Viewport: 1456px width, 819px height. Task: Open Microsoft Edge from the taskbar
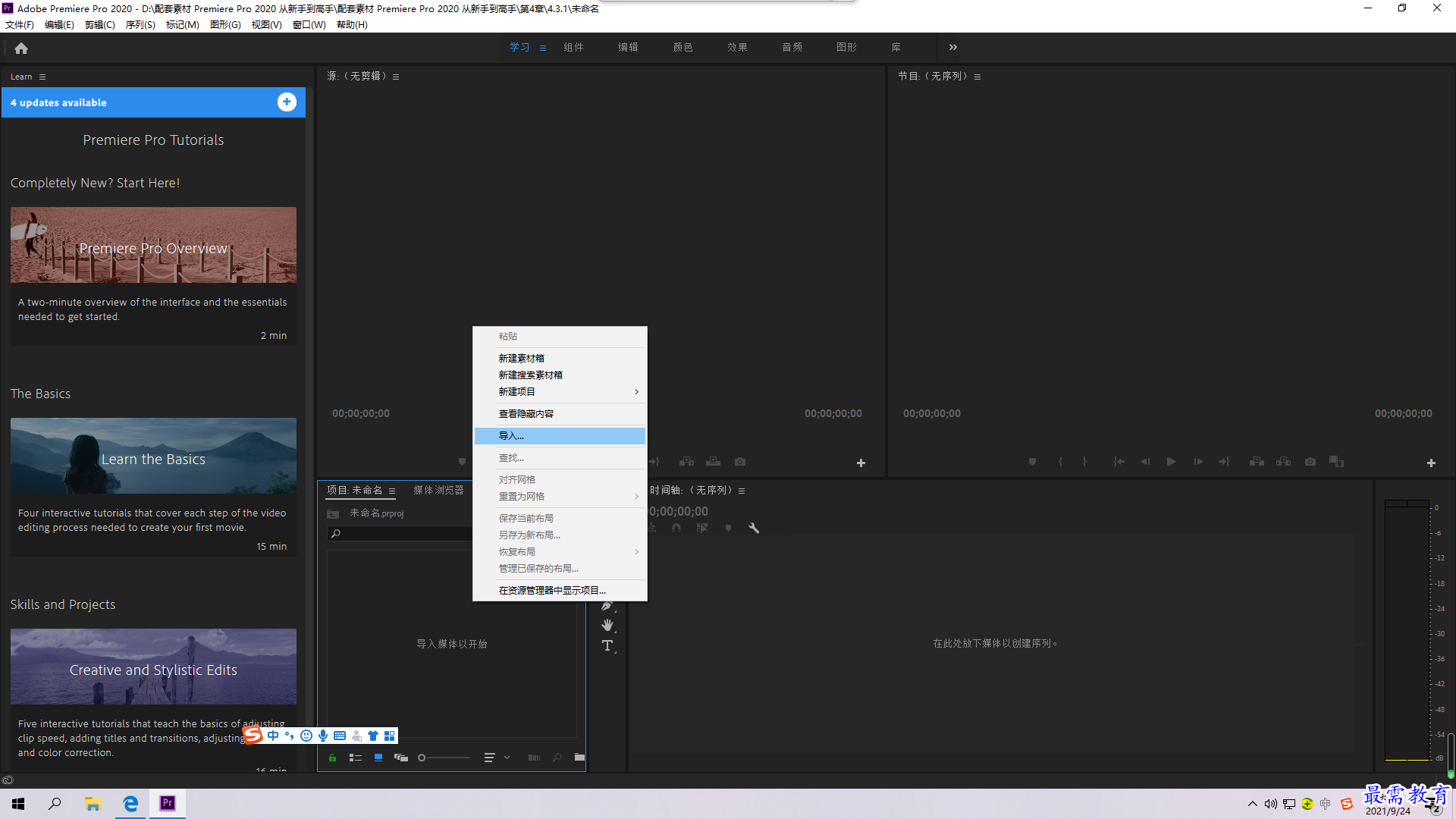click(x=130, y=804)
